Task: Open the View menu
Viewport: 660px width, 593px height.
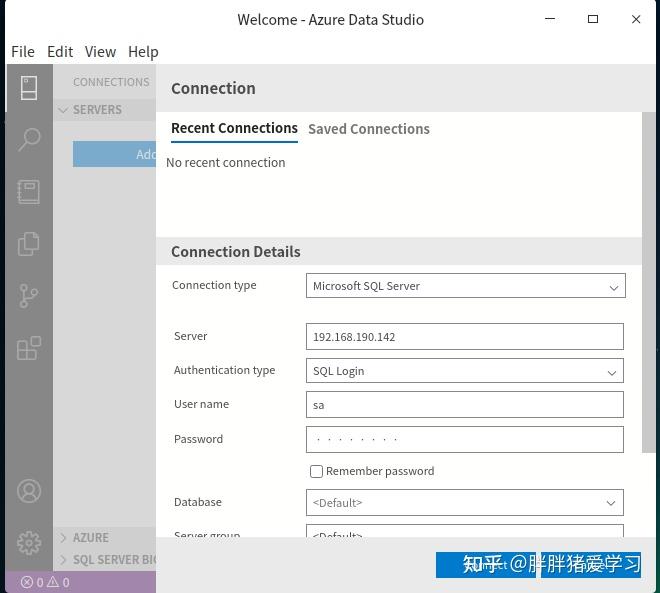Action: (100, 52)
